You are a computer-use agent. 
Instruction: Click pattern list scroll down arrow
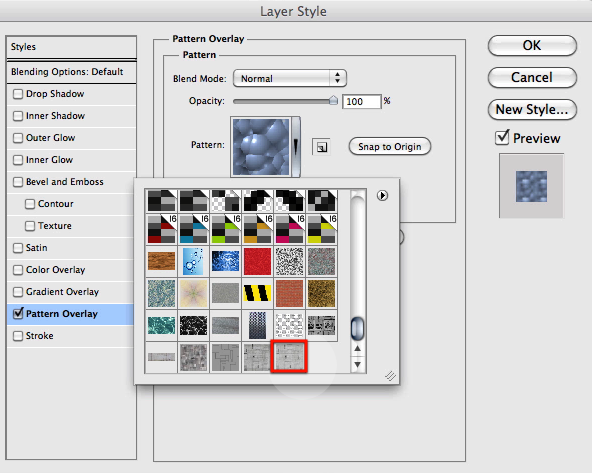pyautogui.click(x=358, y=365)
